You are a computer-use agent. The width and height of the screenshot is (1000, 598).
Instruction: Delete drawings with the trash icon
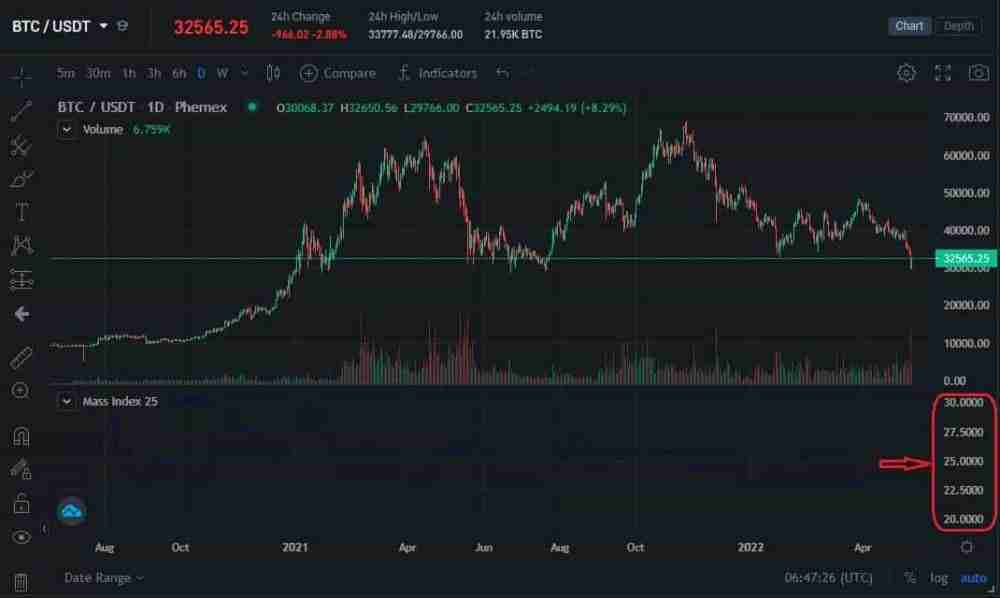pos(21,582)
